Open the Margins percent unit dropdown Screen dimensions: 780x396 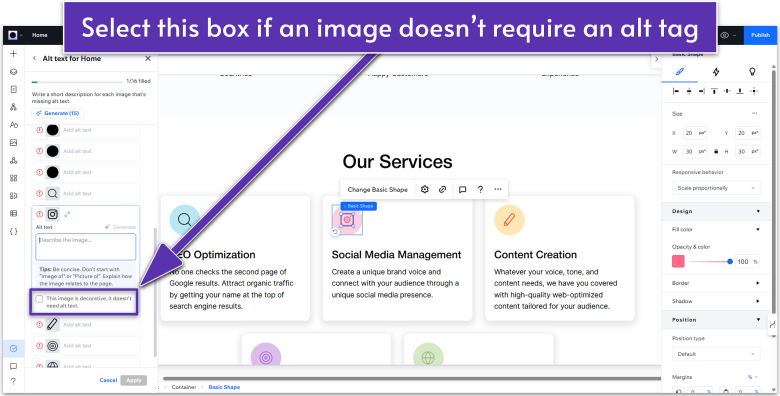click(753, 377)
